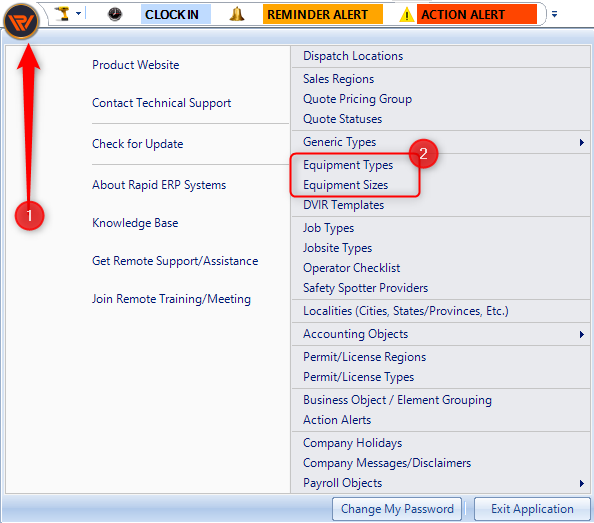
Task: Select Company Messages/Disclaimers
Action: coord(441,463)
